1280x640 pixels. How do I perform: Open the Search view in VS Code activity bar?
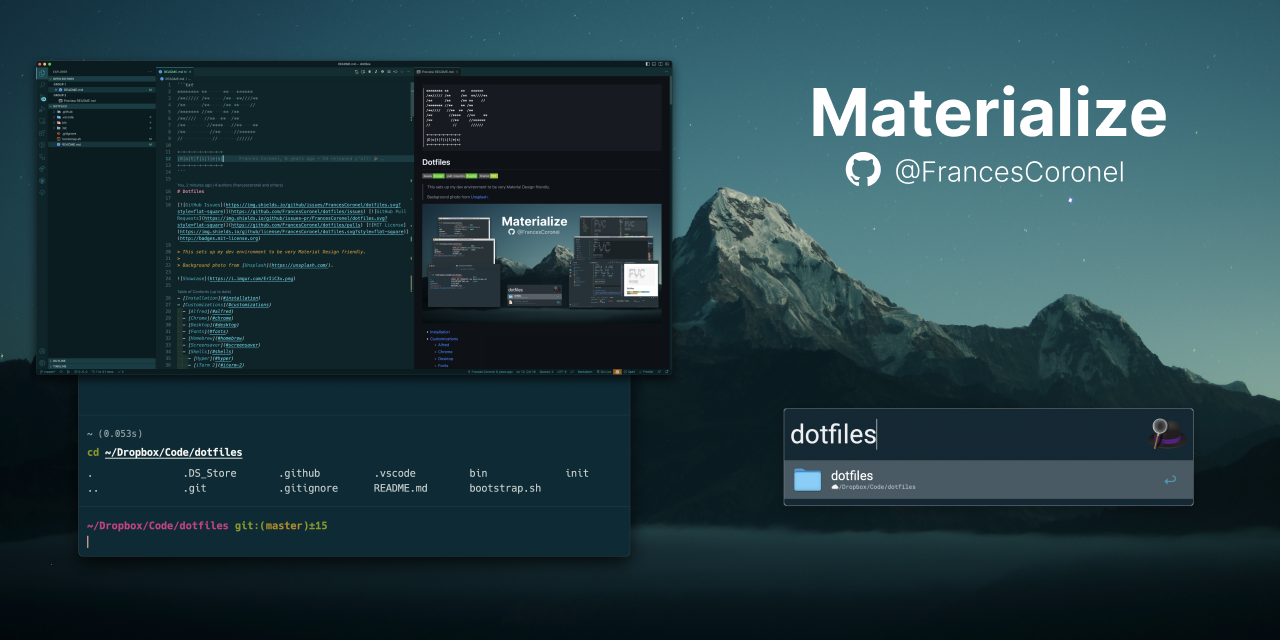42,85
